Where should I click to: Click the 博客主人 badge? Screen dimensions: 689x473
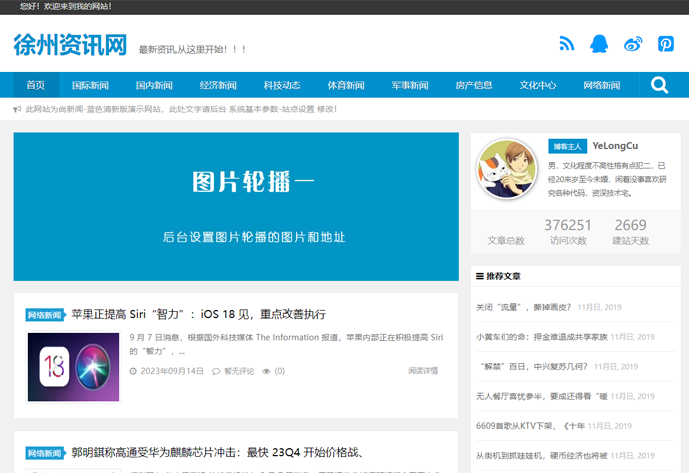[567, 146]
